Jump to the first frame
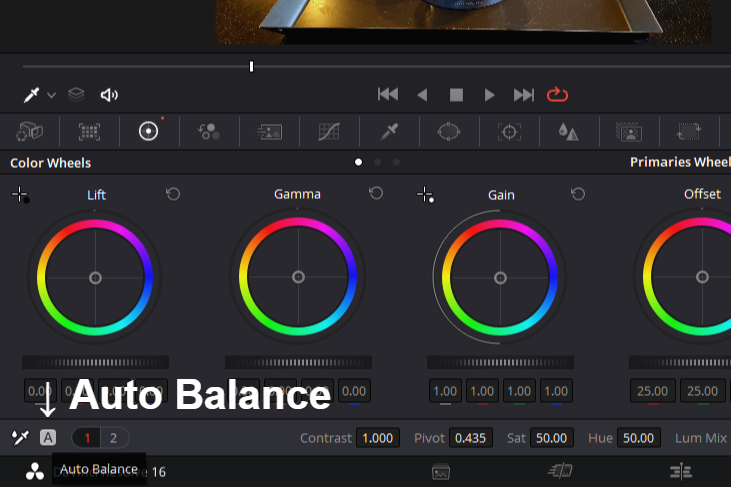This screenshot has height=487, width=731. (x=388, y=95)
